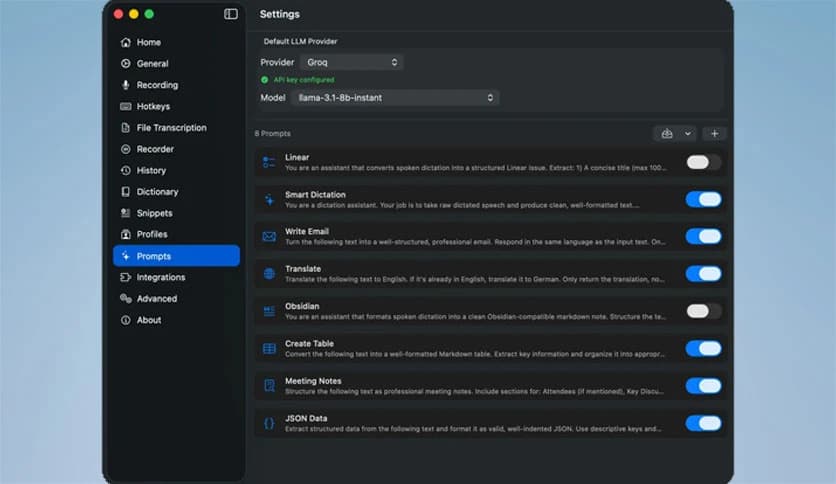Open Snippets in the sidebar
Screen dimensions: 836x484
[x=176, y=213]
